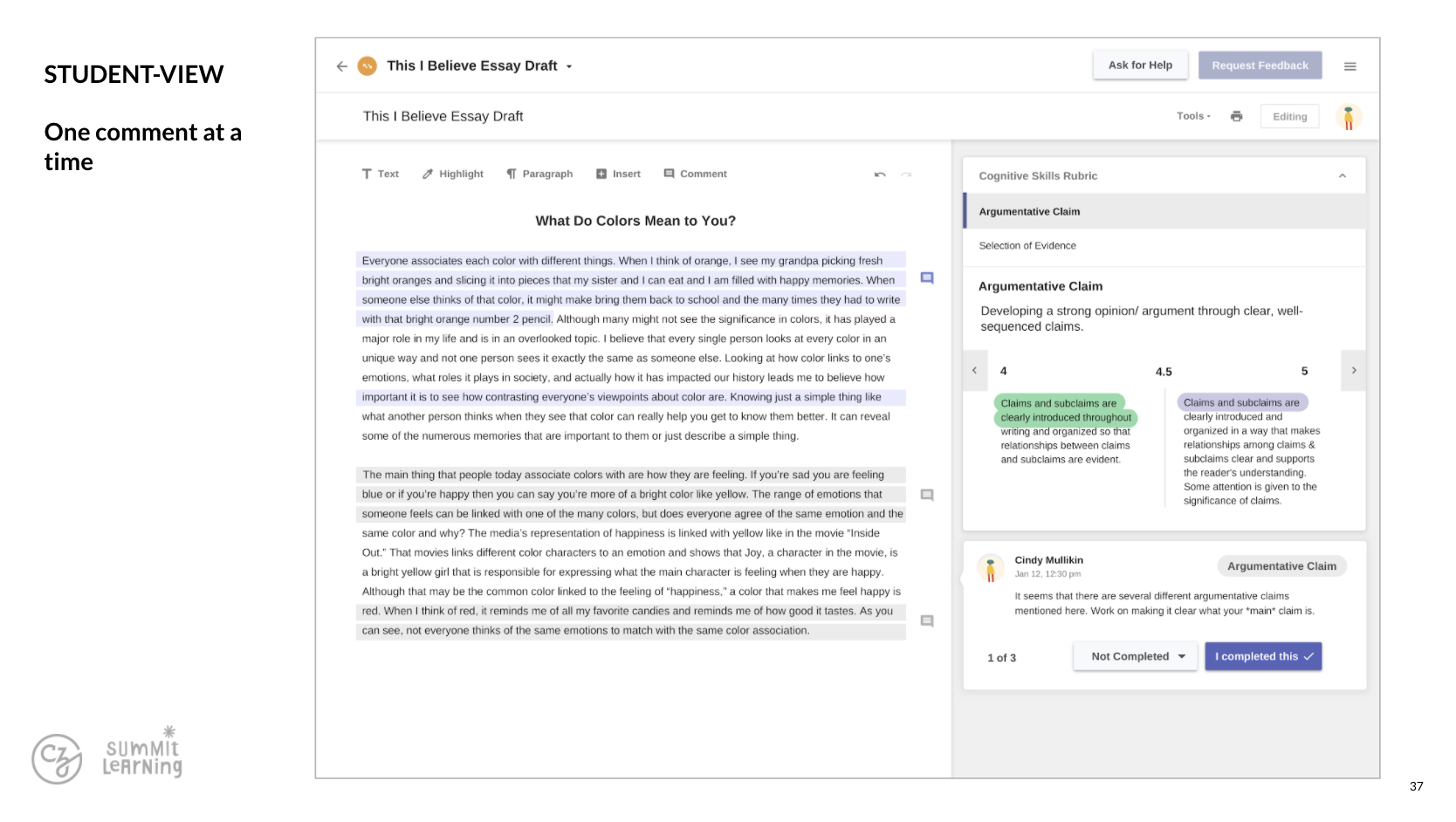Click the Argumentative Claim tag on the comment

(1281, 566)
